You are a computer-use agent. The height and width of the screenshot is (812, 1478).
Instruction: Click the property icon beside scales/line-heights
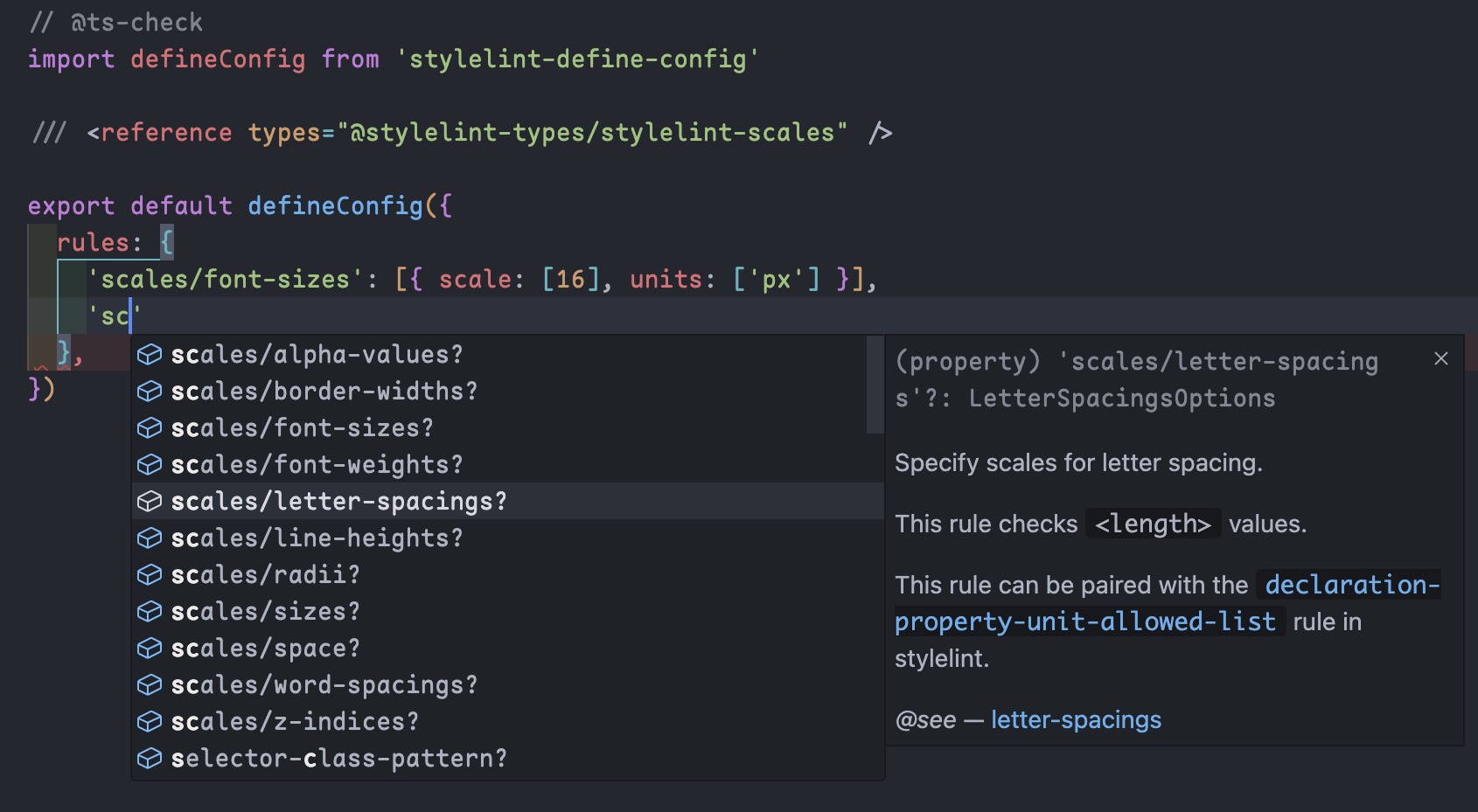(150, 538)
